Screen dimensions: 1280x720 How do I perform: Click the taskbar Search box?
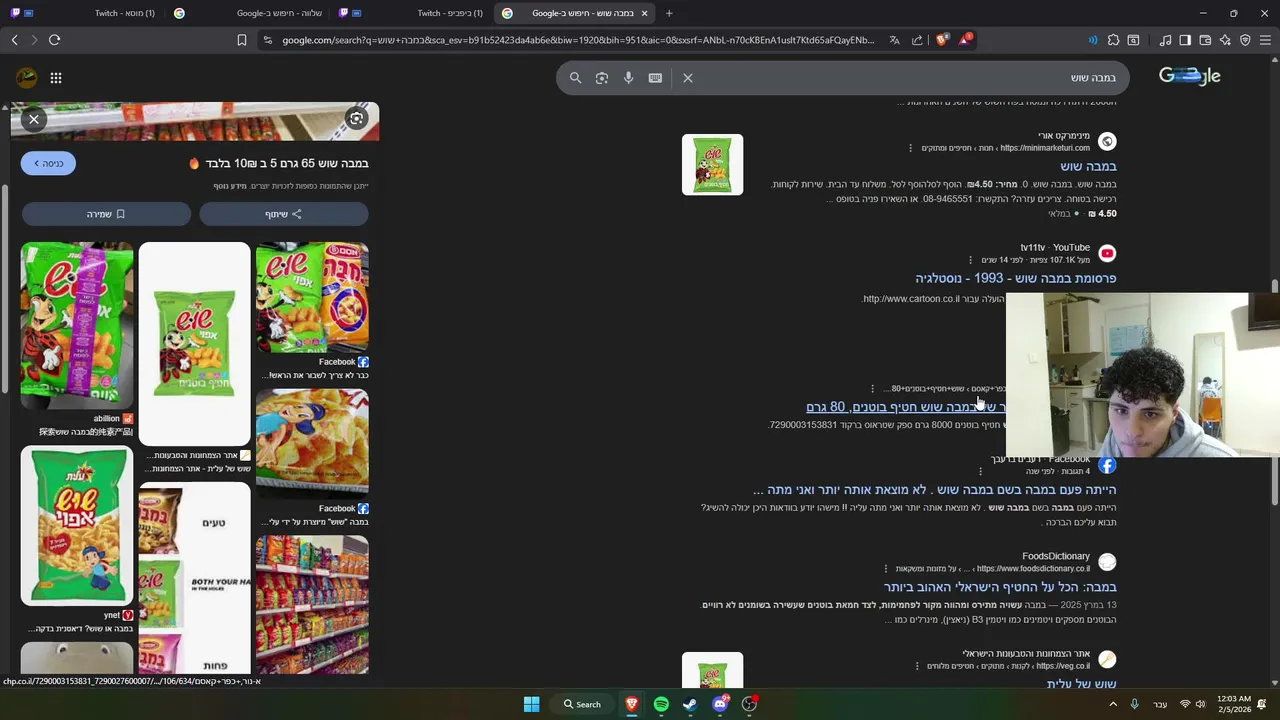582,704
